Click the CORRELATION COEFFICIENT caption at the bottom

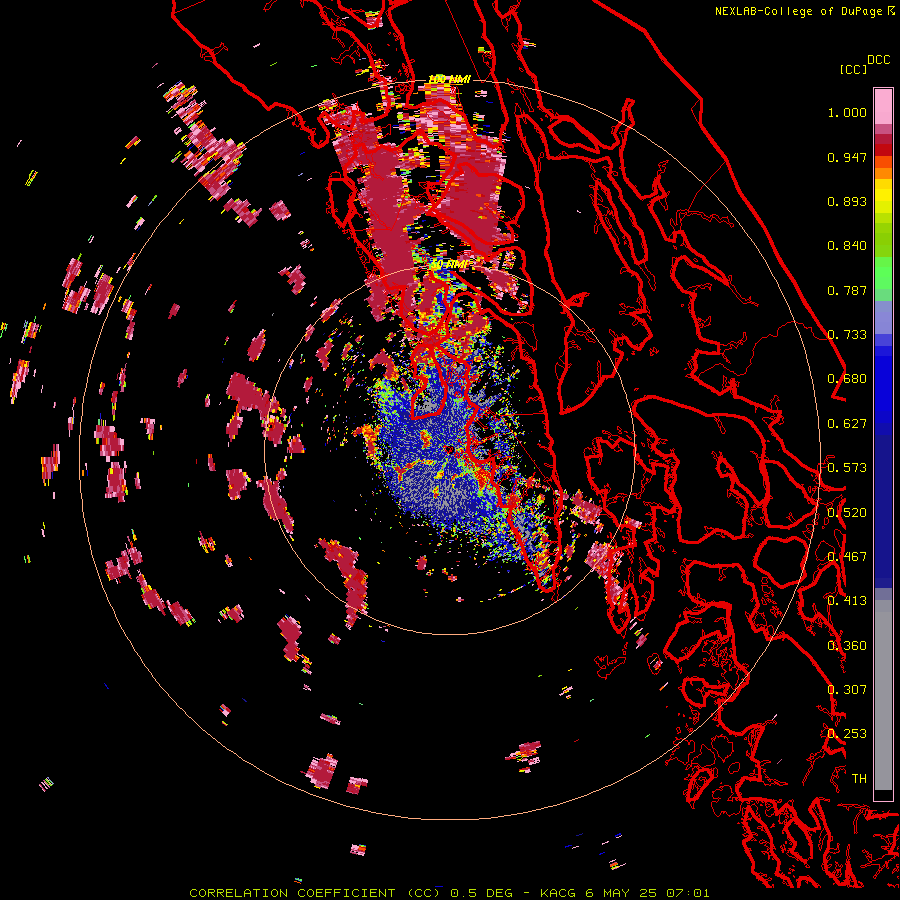pyautogui.click(x=449, y=893)
